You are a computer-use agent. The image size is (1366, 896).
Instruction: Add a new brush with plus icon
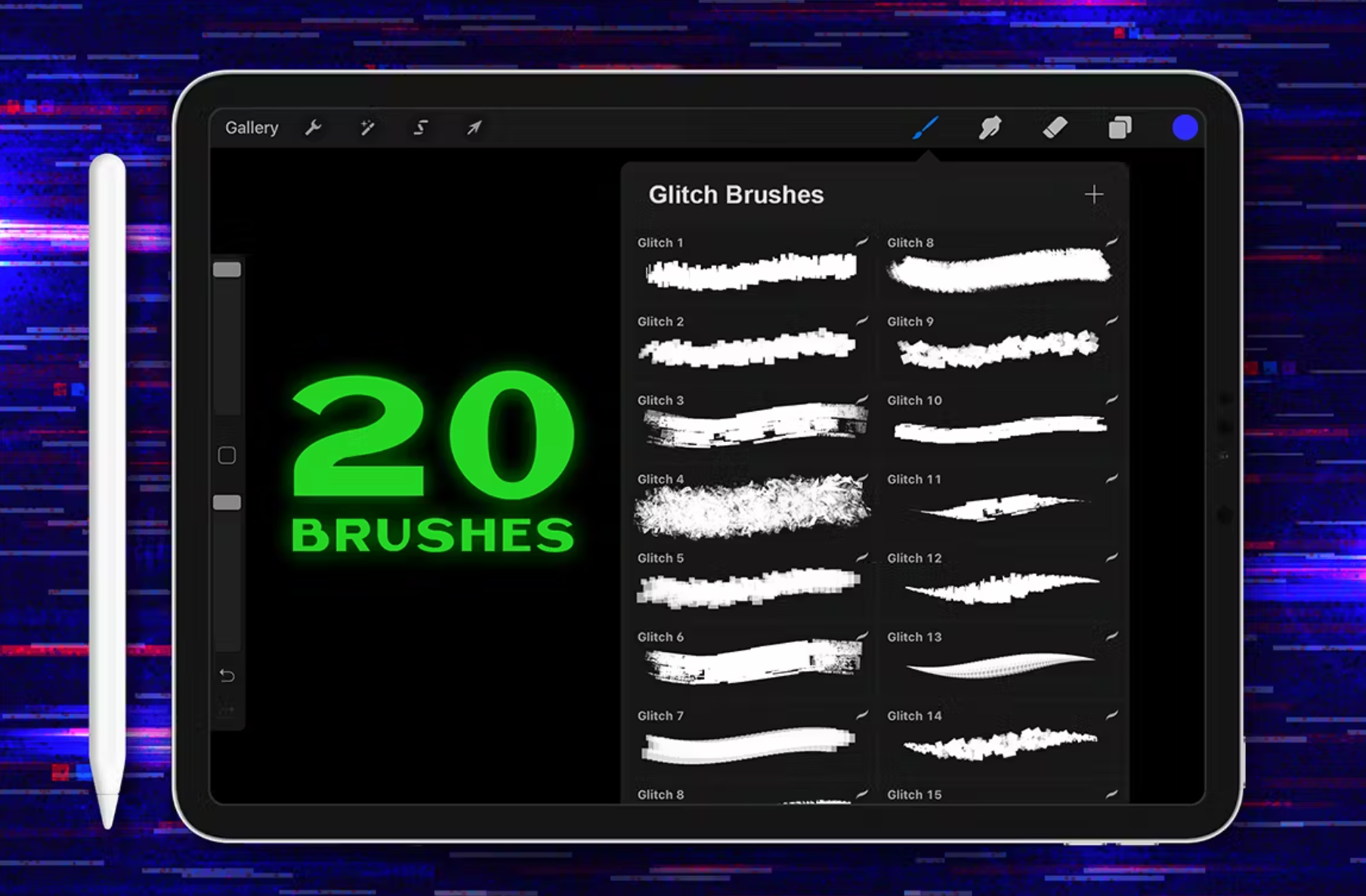pos(1093,195)
